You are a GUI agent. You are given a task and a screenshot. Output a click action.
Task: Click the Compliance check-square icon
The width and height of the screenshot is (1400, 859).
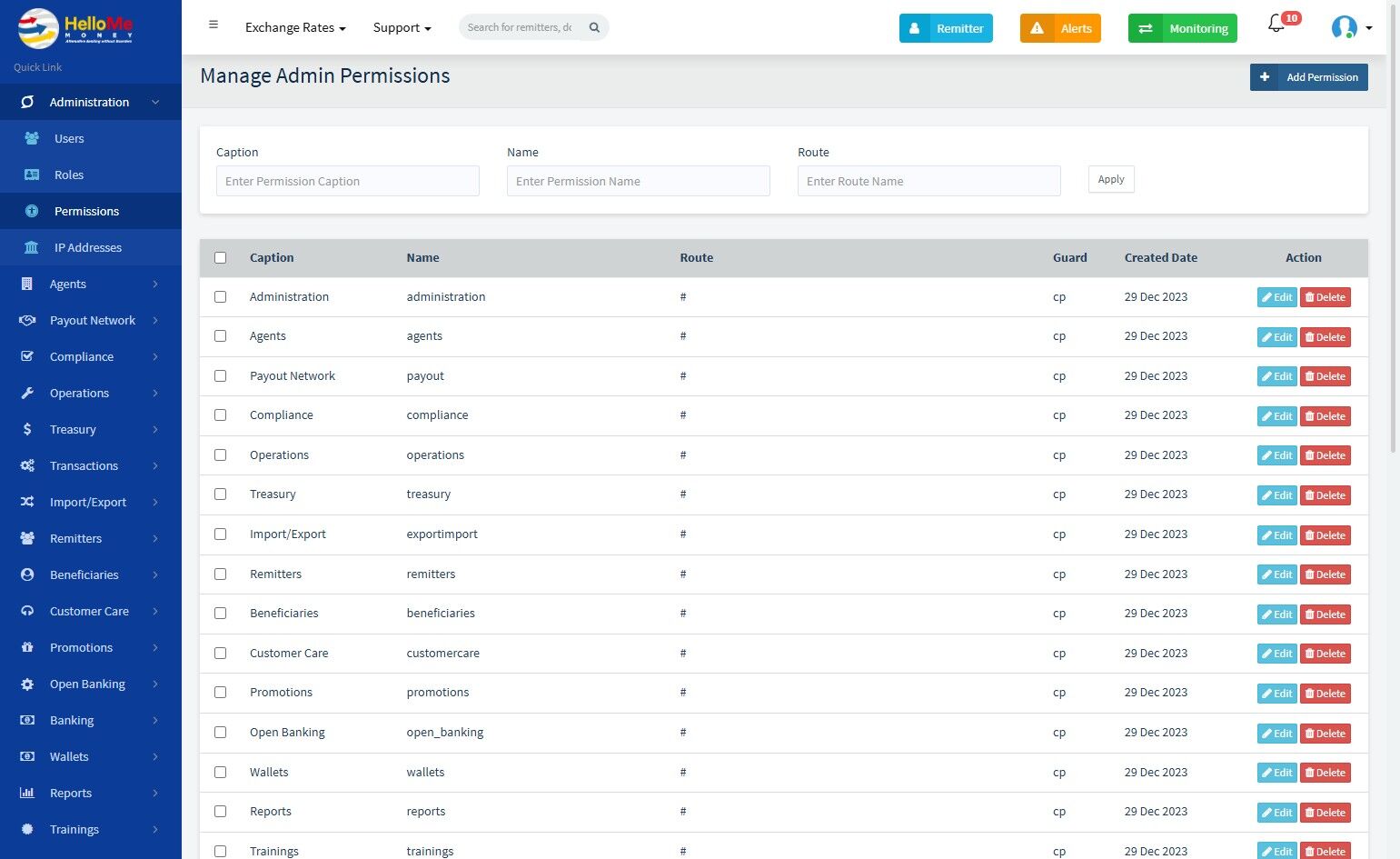pos(27,356)
